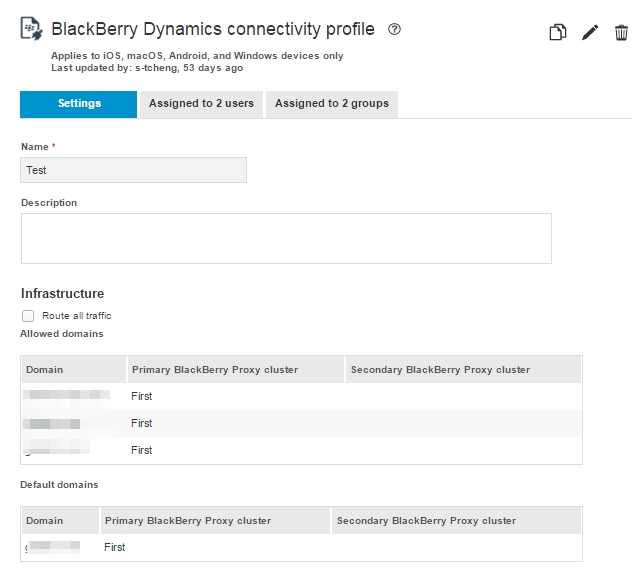This screenshot has height=569, width=644.
Task: Switch to the Settings tab
Action: (79, 104)
